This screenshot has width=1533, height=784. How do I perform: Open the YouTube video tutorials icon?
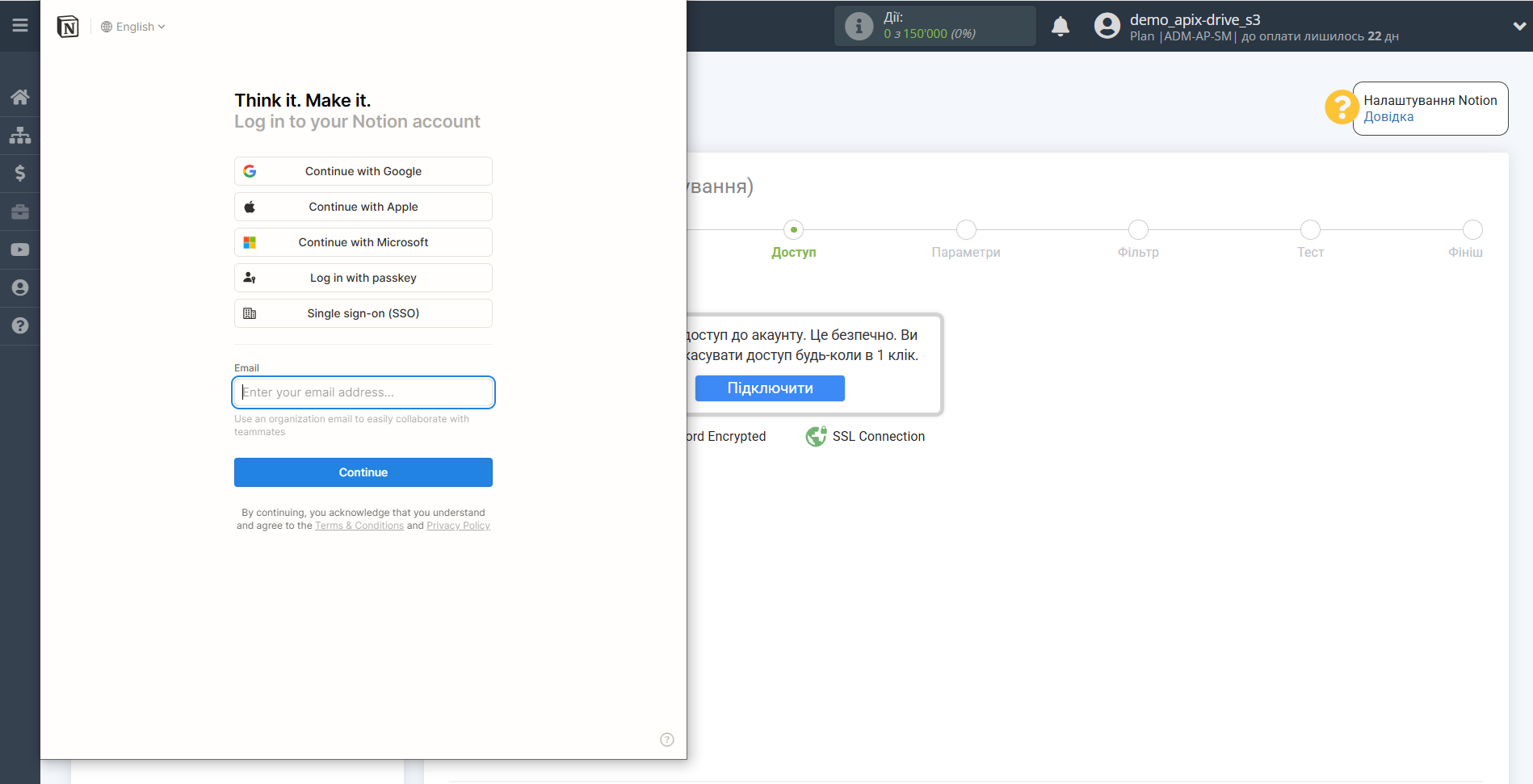click(x=20, y=249)
